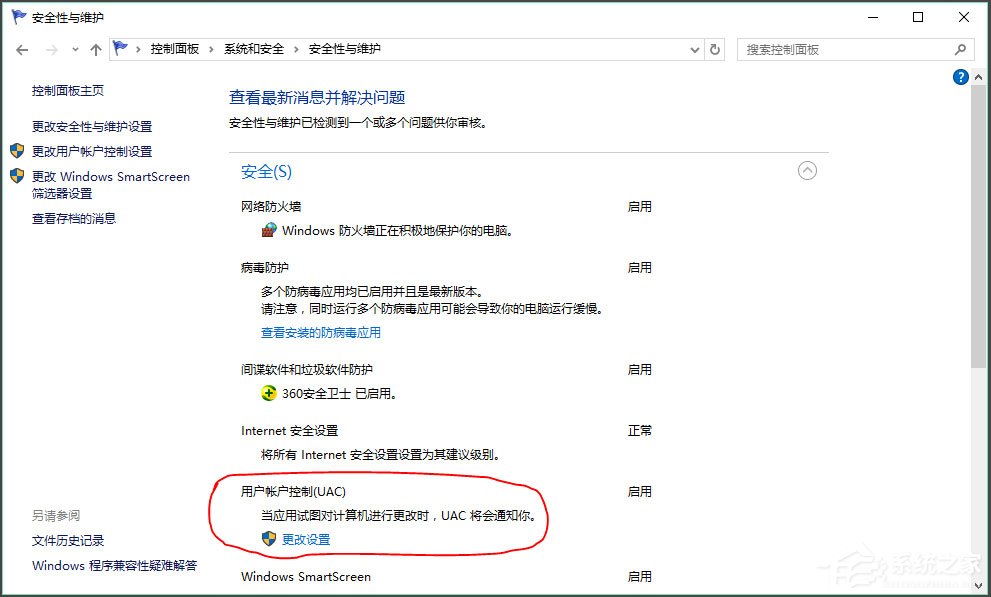This screenshot has width=991, height=597.
Task: Open help via the blue question mark icon
Action: tap(960, 76)
